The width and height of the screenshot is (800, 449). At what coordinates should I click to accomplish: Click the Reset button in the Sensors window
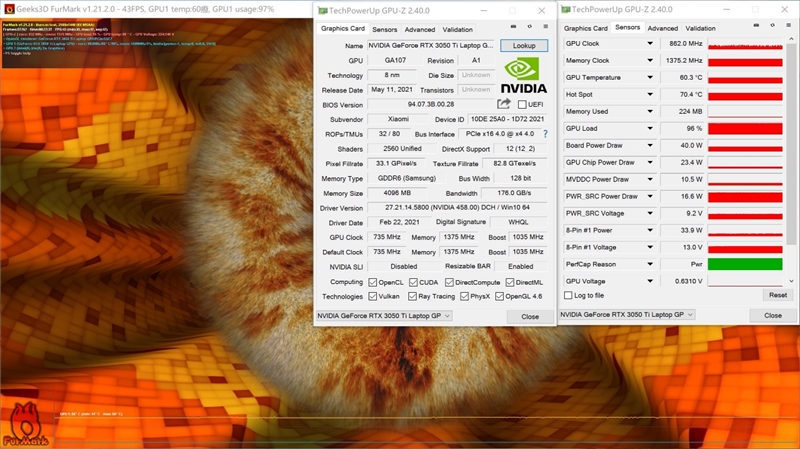[776, 295]
